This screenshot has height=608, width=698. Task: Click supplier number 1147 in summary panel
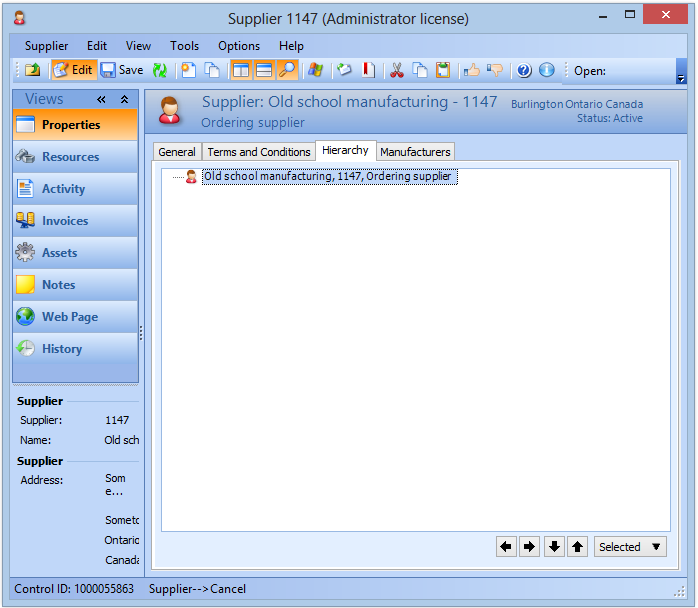(117, 420)
